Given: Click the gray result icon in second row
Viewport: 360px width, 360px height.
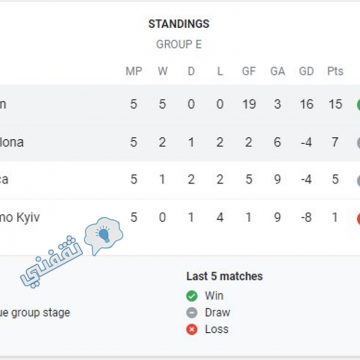Looking at the screenshot, I should 358,143.
